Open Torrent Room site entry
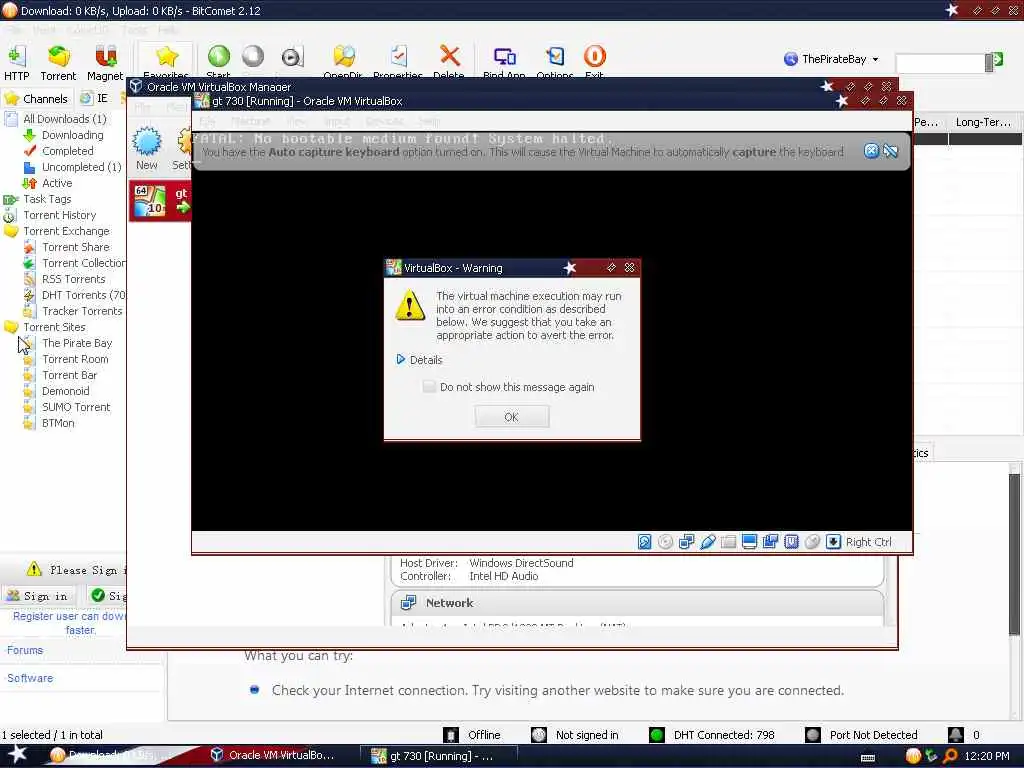This screenshot has width=1024, height=768. coord(75,359)
